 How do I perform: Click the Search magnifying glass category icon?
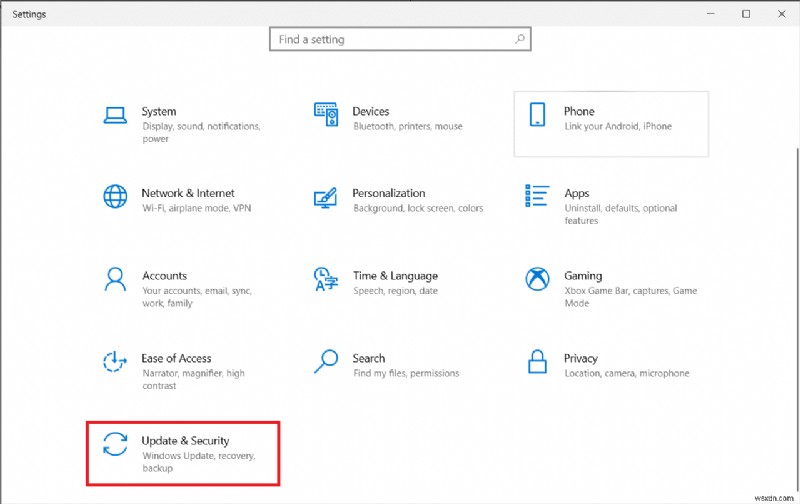click(x=326, y=360)
